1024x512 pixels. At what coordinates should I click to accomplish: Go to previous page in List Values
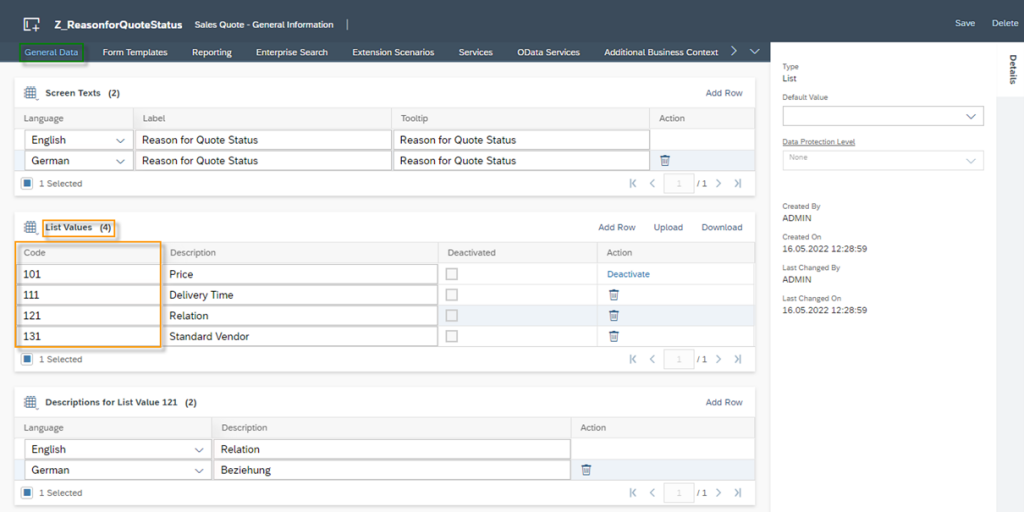(652, 359)
